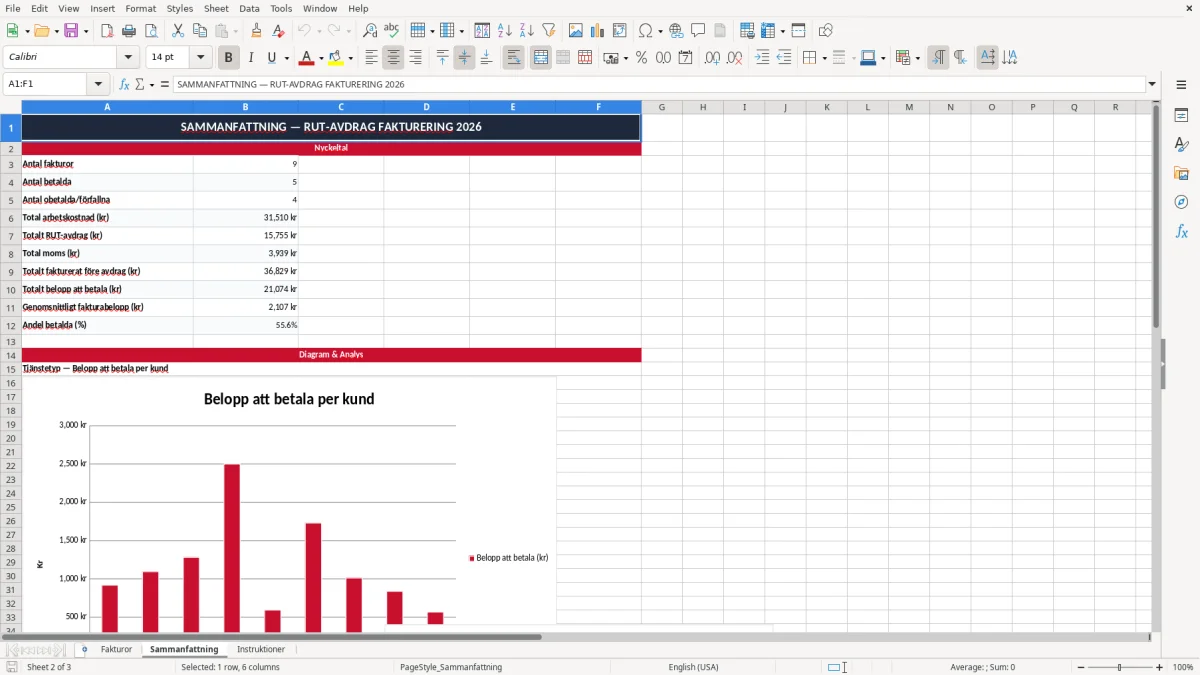Click row header 12
The height and width of the screenshot is (675, 1200).
tap(11, 325)
